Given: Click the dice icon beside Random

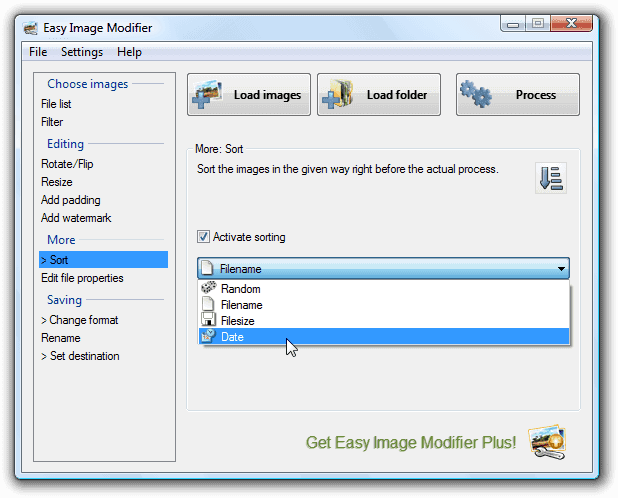Looking at the screenshot, I should (208, 288).
